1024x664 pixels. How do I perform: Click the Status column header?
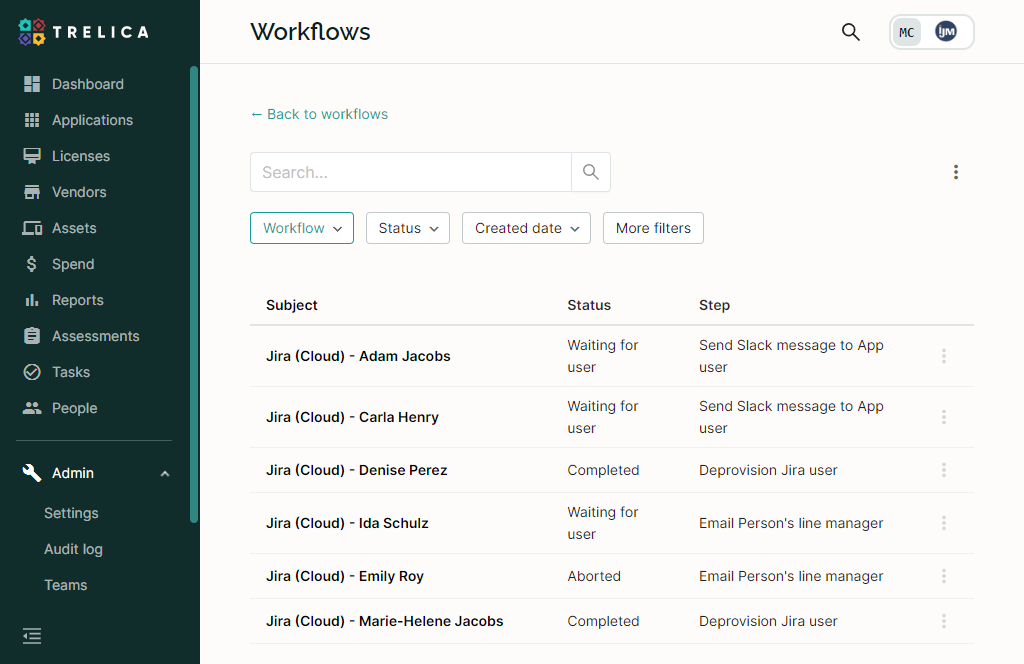point(589,305)
